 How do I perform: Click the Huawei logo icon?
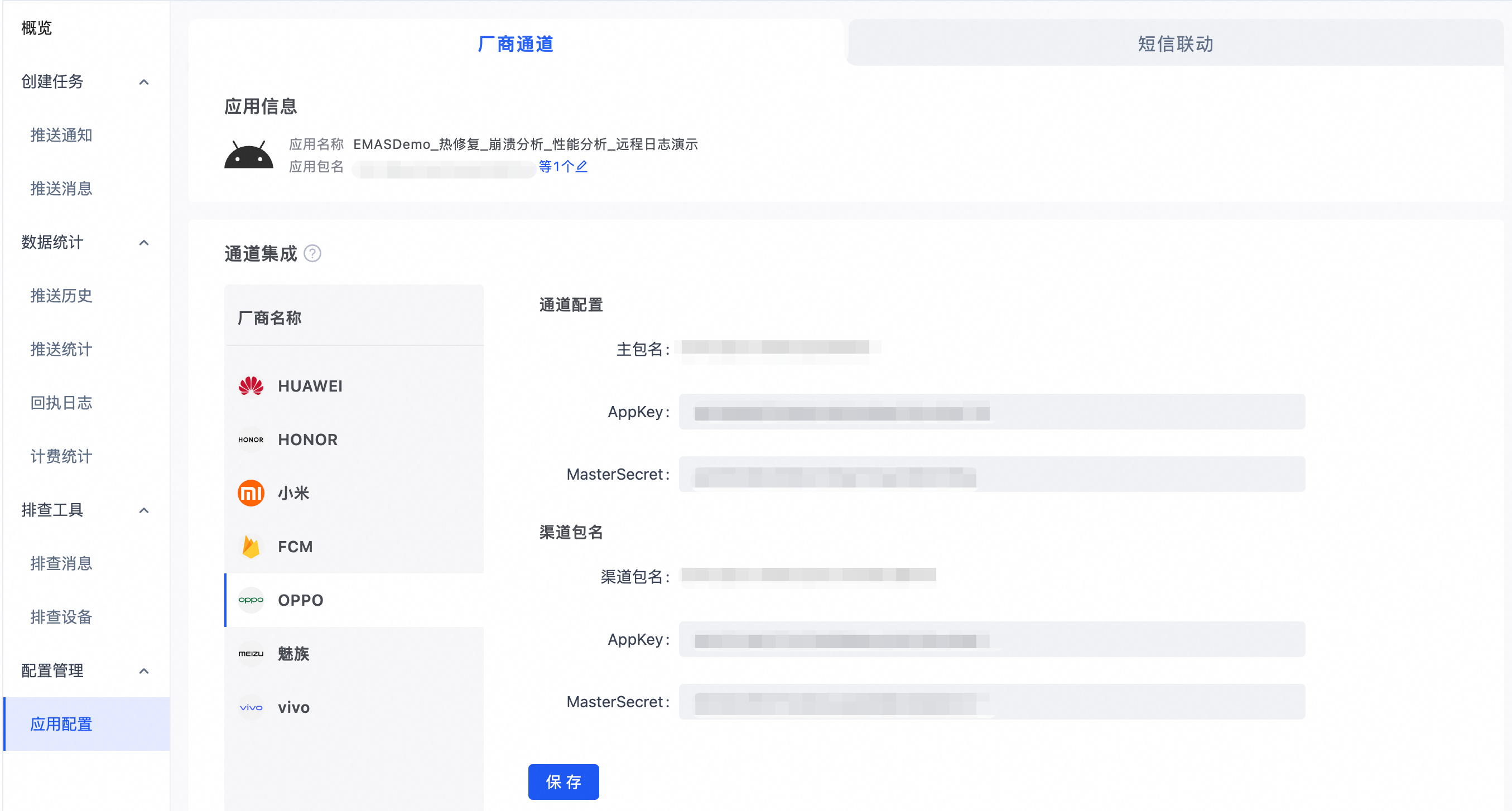pyautogui.click(x=251, y=385)
